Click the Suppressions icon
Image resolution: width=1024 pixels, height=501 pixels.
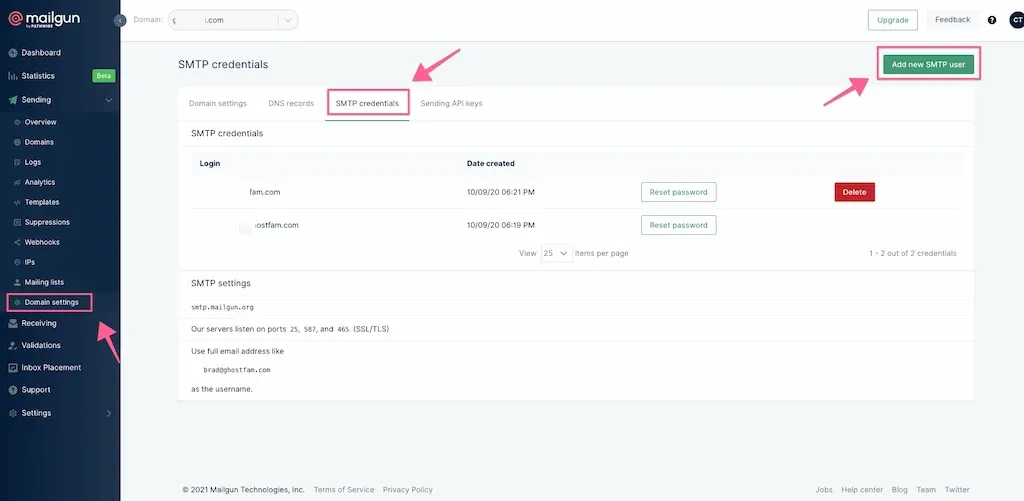pyautogui.click(x=18, y=222)
